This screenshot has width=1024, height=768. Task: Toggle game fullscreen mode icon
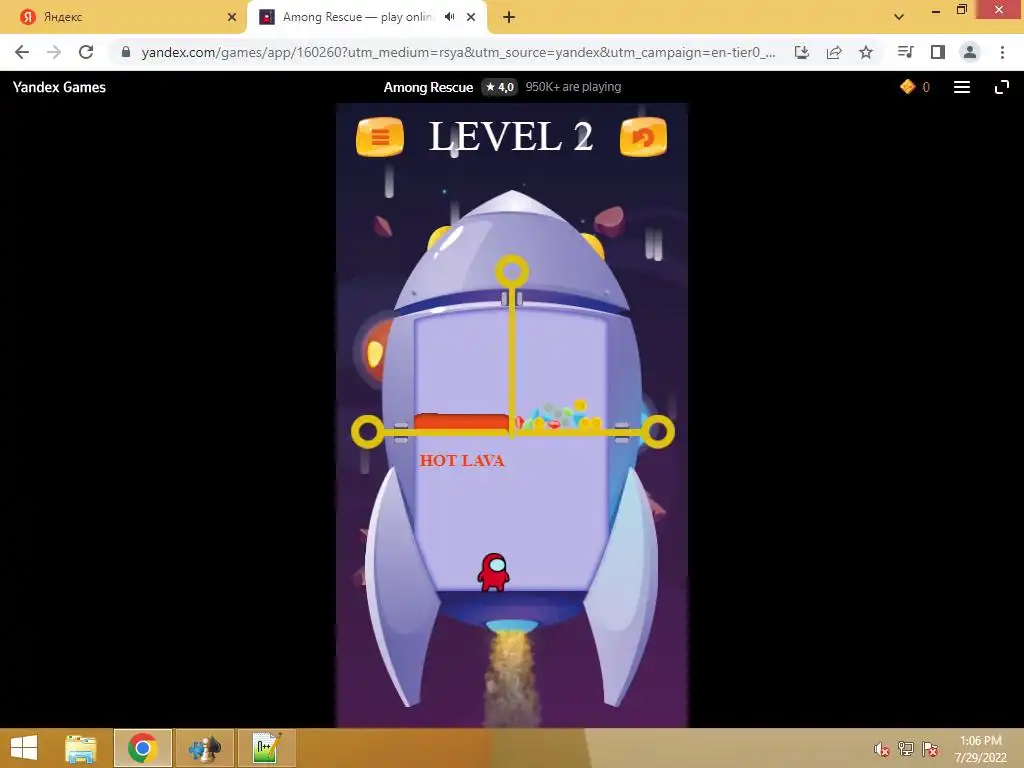[1002, 87]
